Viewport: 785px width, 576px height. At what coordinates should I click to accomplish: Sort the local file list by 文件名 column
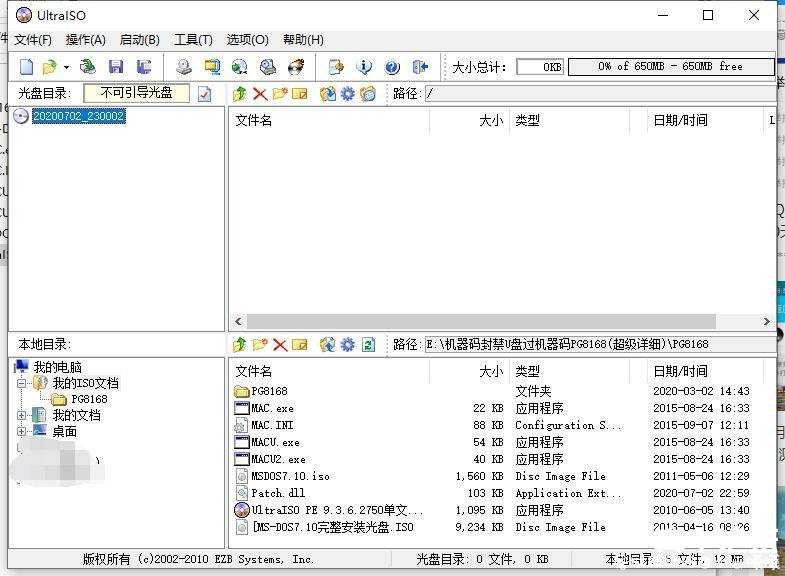329,371
